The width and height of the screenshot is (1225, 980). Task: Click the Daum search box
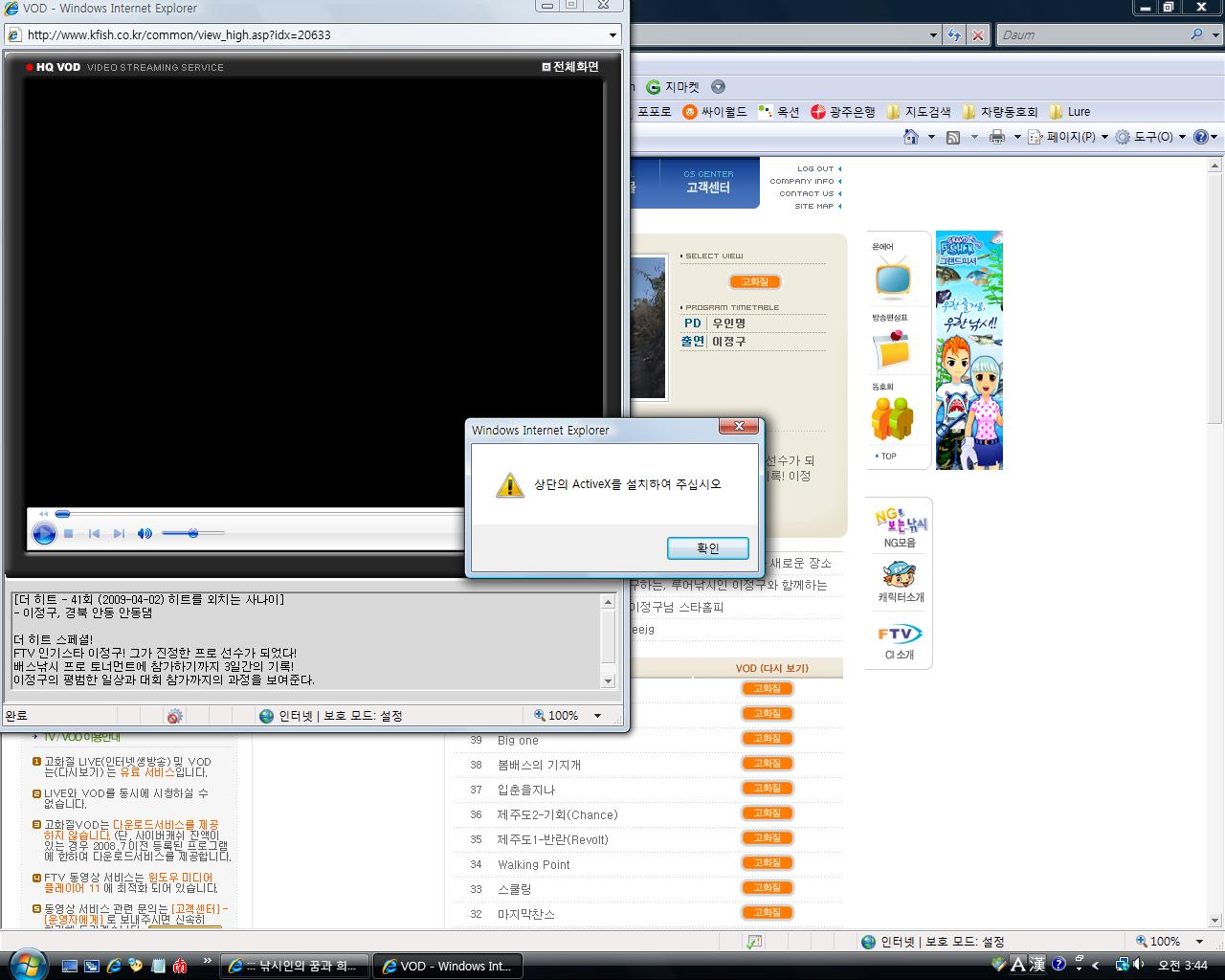(x=1091, y=34)
